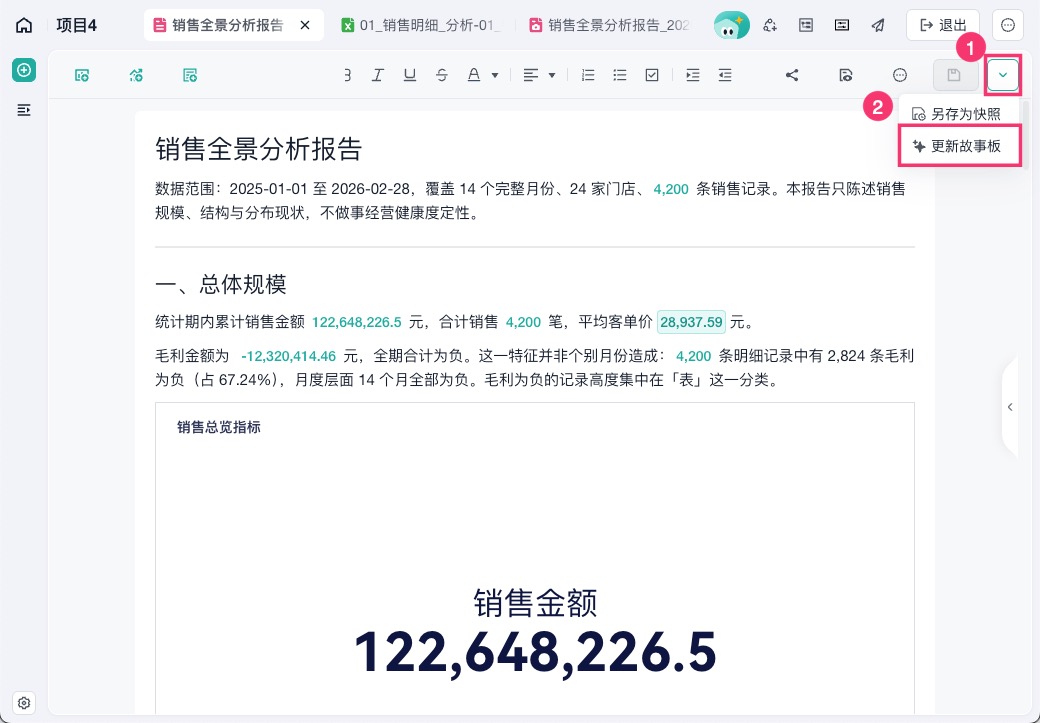This screenshot has width=1040, height=723.
Task: Switch to 销售全景分析报告_202 tab
Action: tap(609, 26)
